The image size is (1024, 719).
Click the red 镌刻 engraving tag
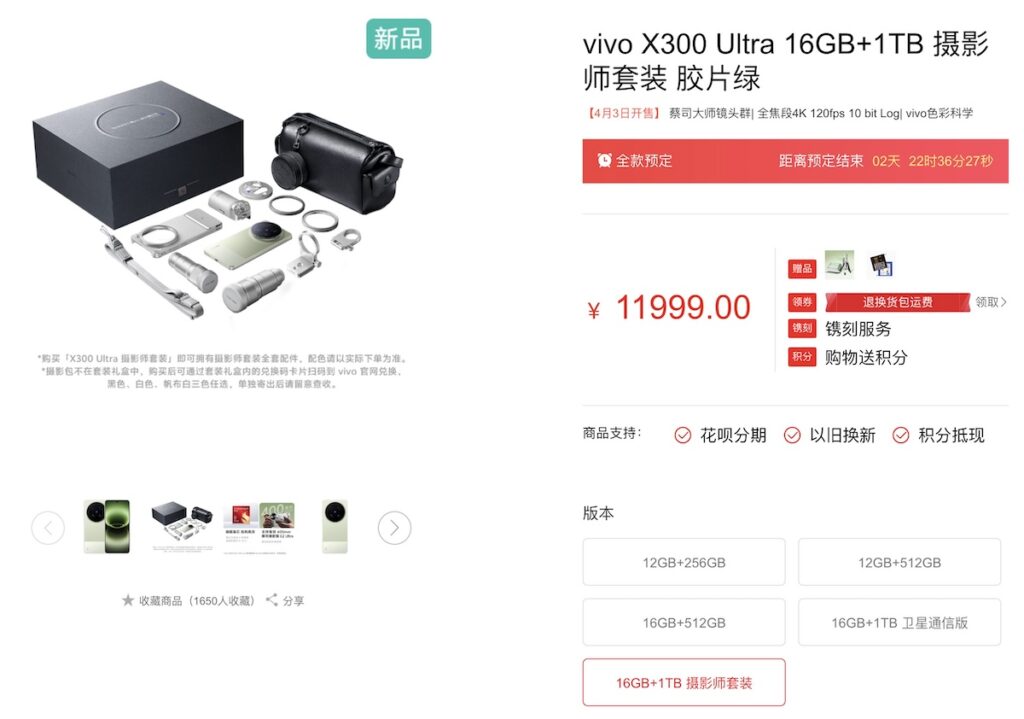click(x=802, y=328)
